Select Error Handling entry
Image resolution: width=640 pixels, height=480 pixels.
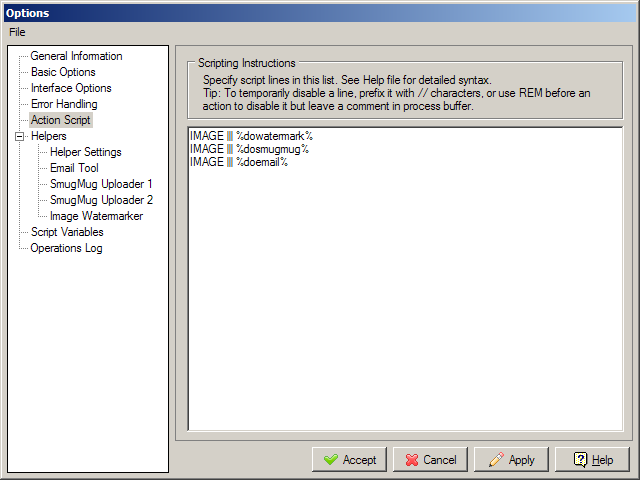pos(64,104)
